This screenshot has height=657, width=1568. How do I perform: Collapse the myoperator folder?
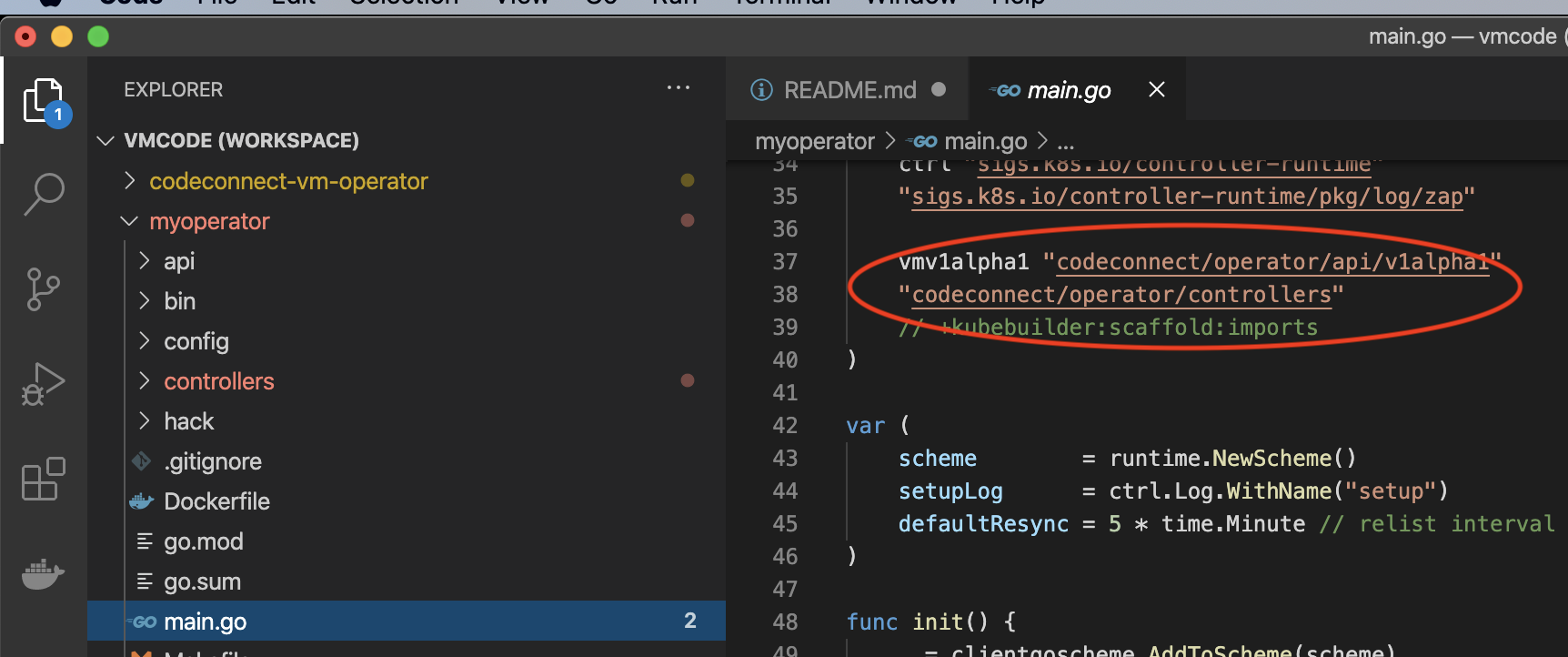tap(130, 221)
